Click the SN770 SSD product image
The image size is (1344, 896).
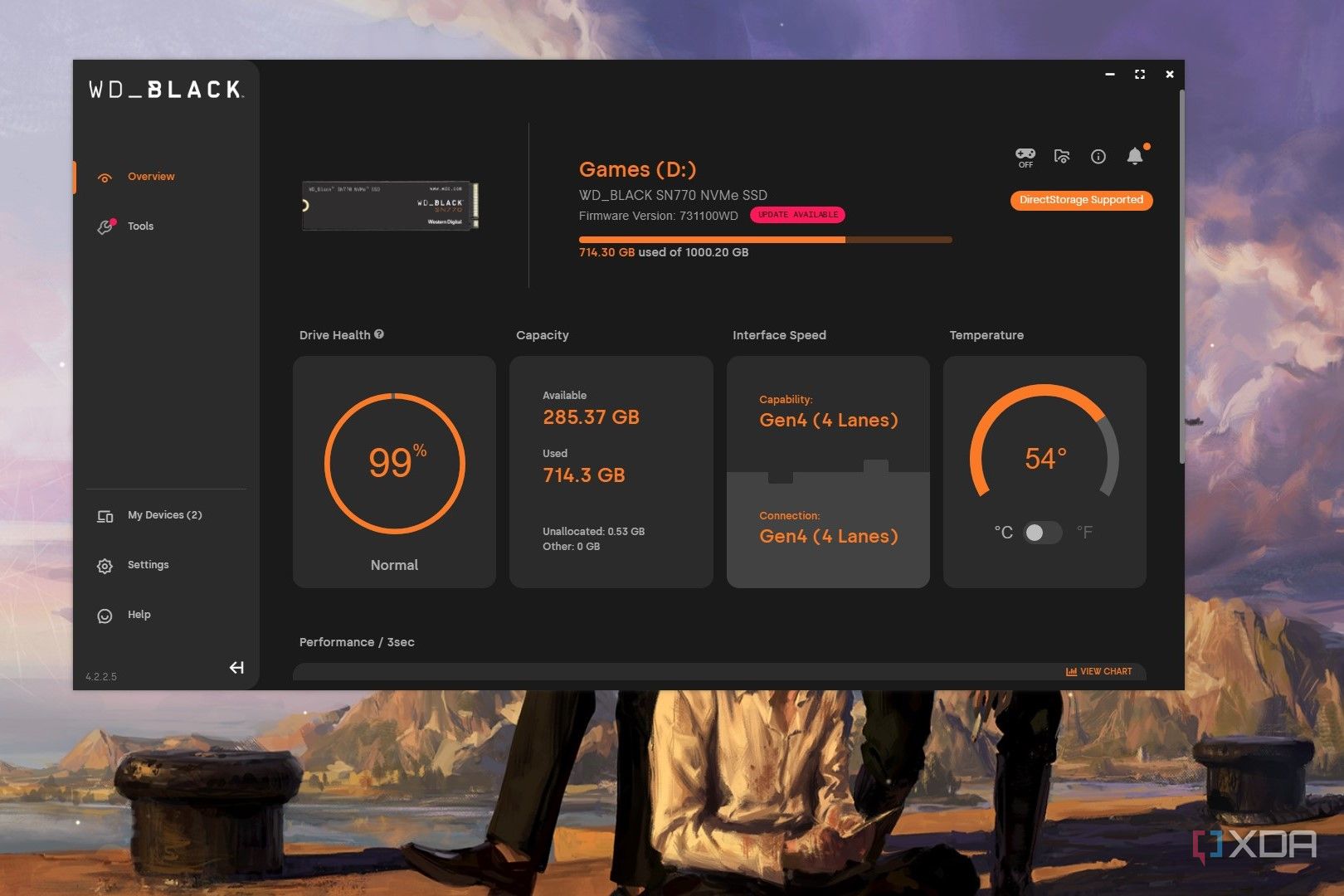click(x=390, y=205)
